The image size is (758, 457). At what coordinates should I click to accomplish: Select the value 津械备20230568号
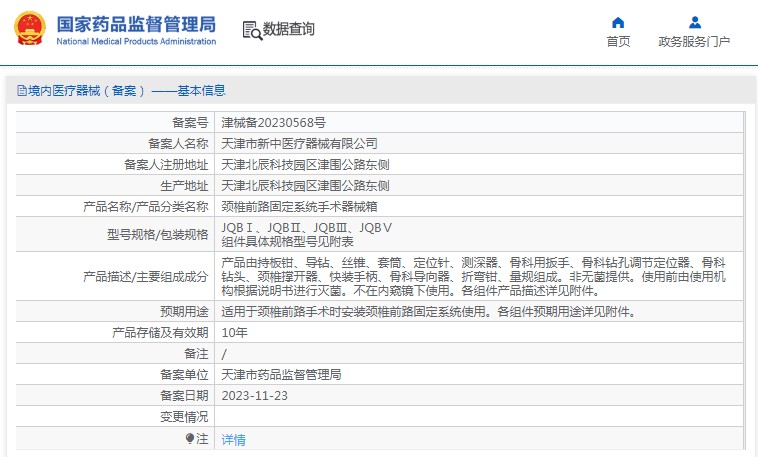[274, 123]
